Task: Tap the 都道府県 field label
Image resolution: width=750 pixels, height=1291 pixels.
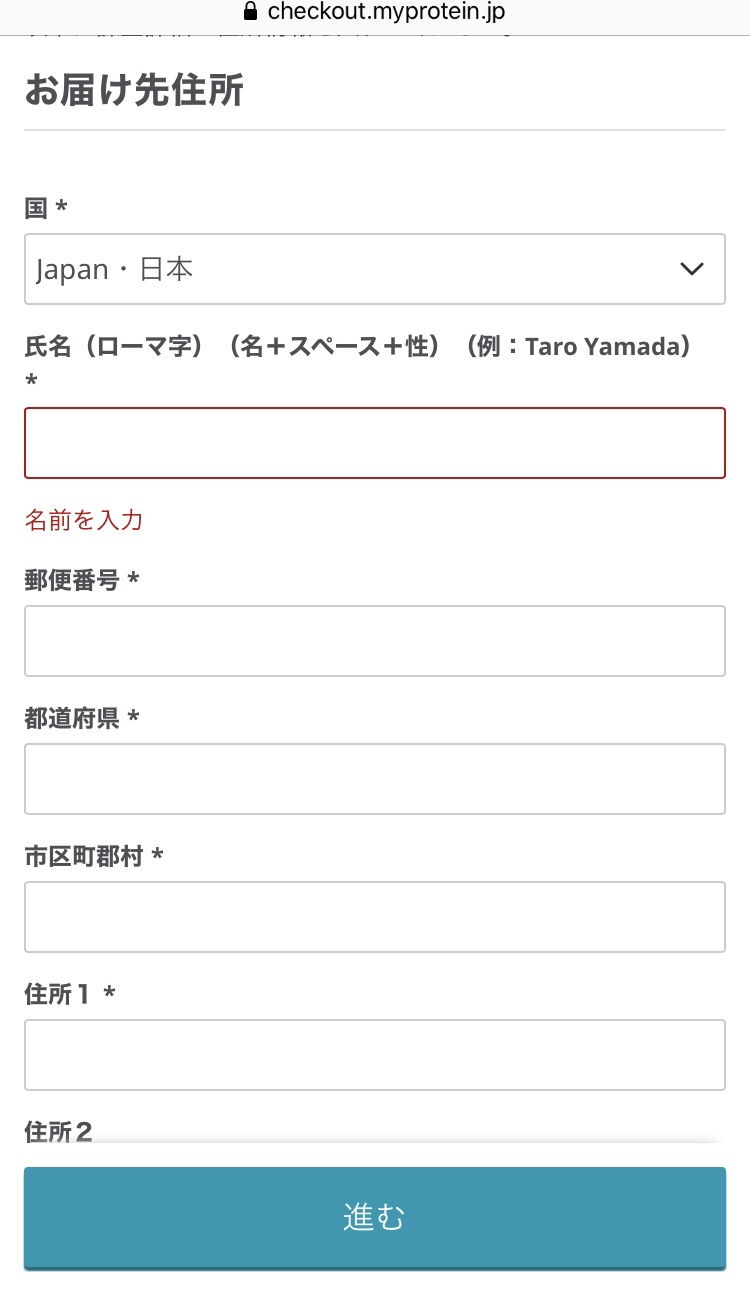Action: click(72, 718)
